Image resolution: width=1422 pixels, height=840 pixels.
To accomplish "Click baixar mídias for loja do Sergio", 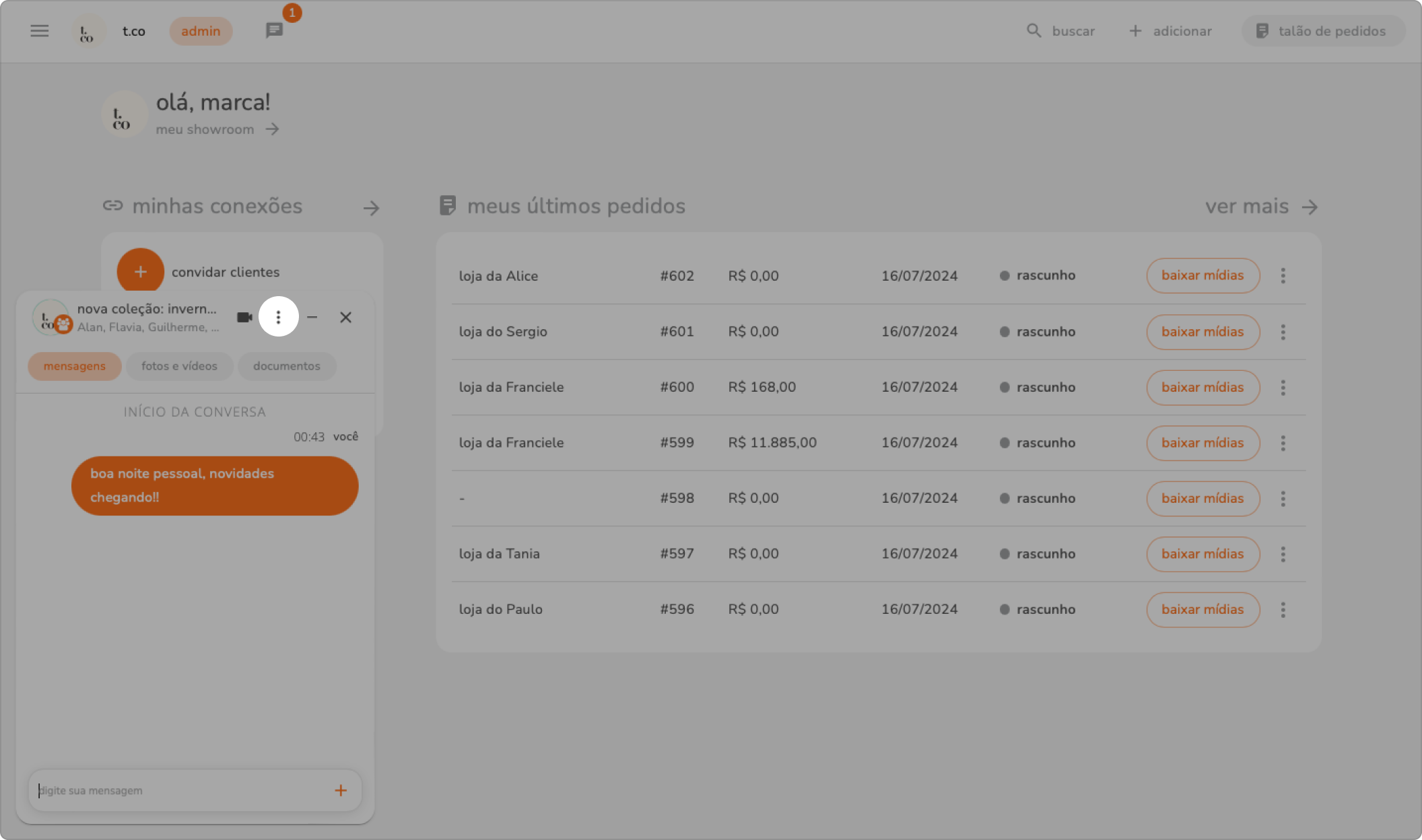I will point(1203,332).
